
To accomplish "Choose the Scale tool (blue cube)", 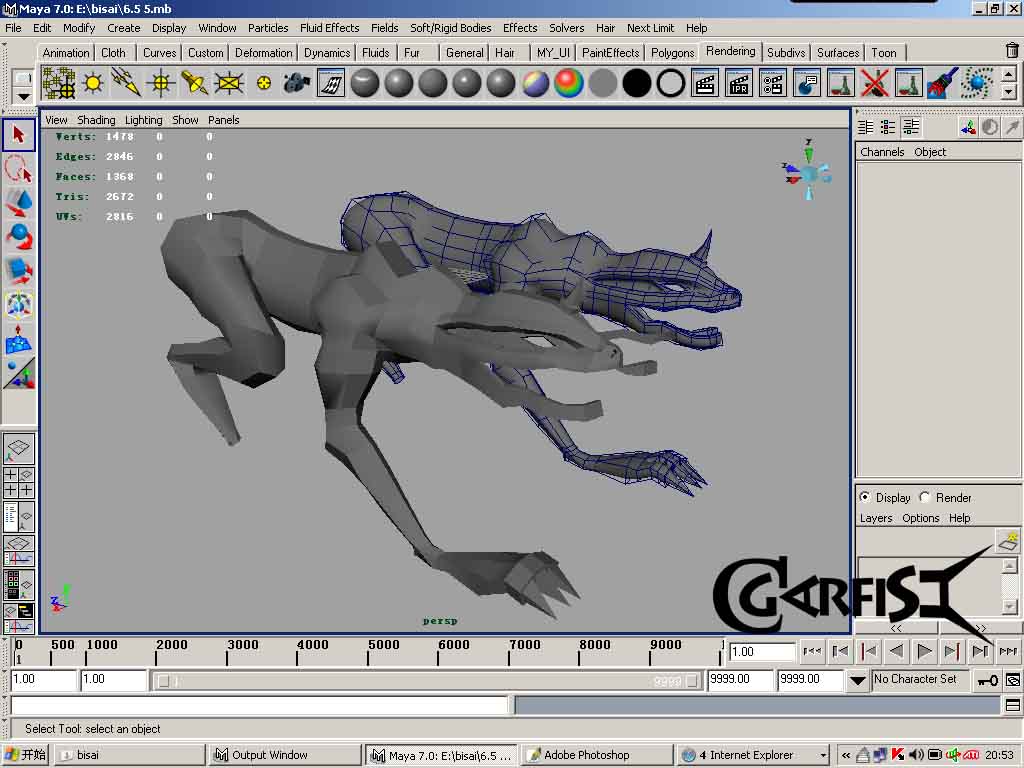I will (x=18, y=270).
